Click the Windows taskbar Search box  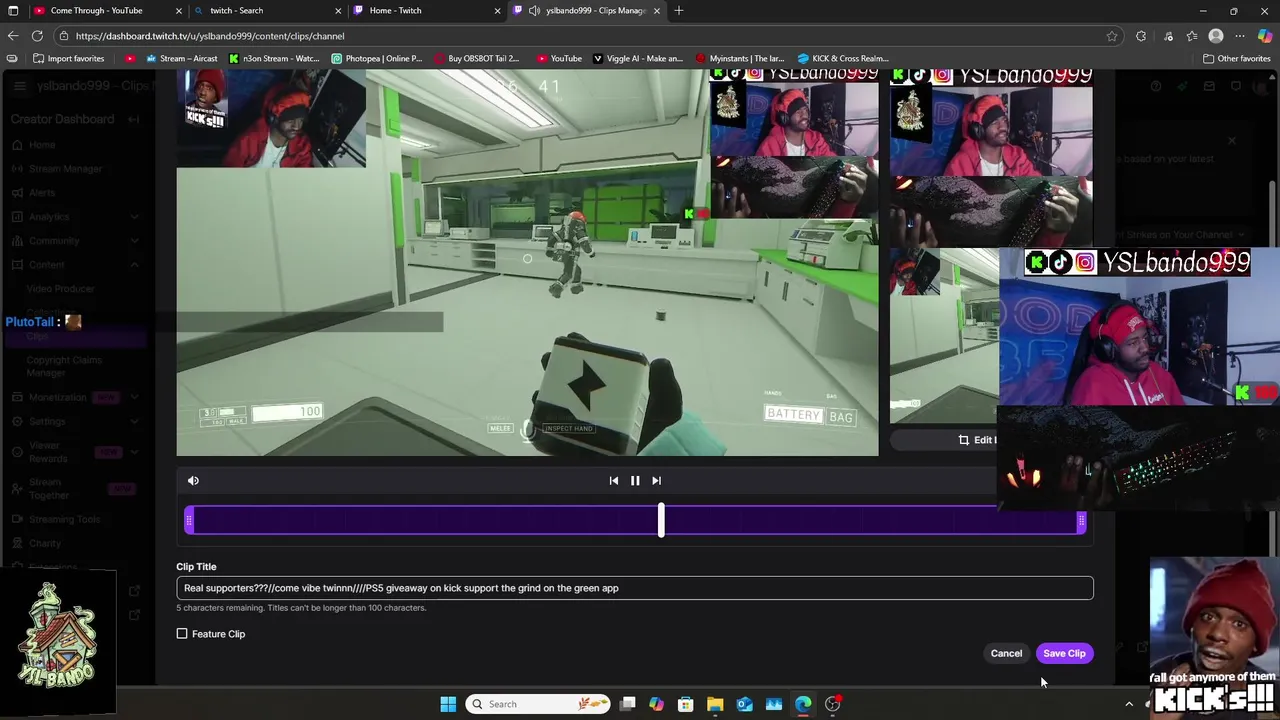[x=539, y=704]
